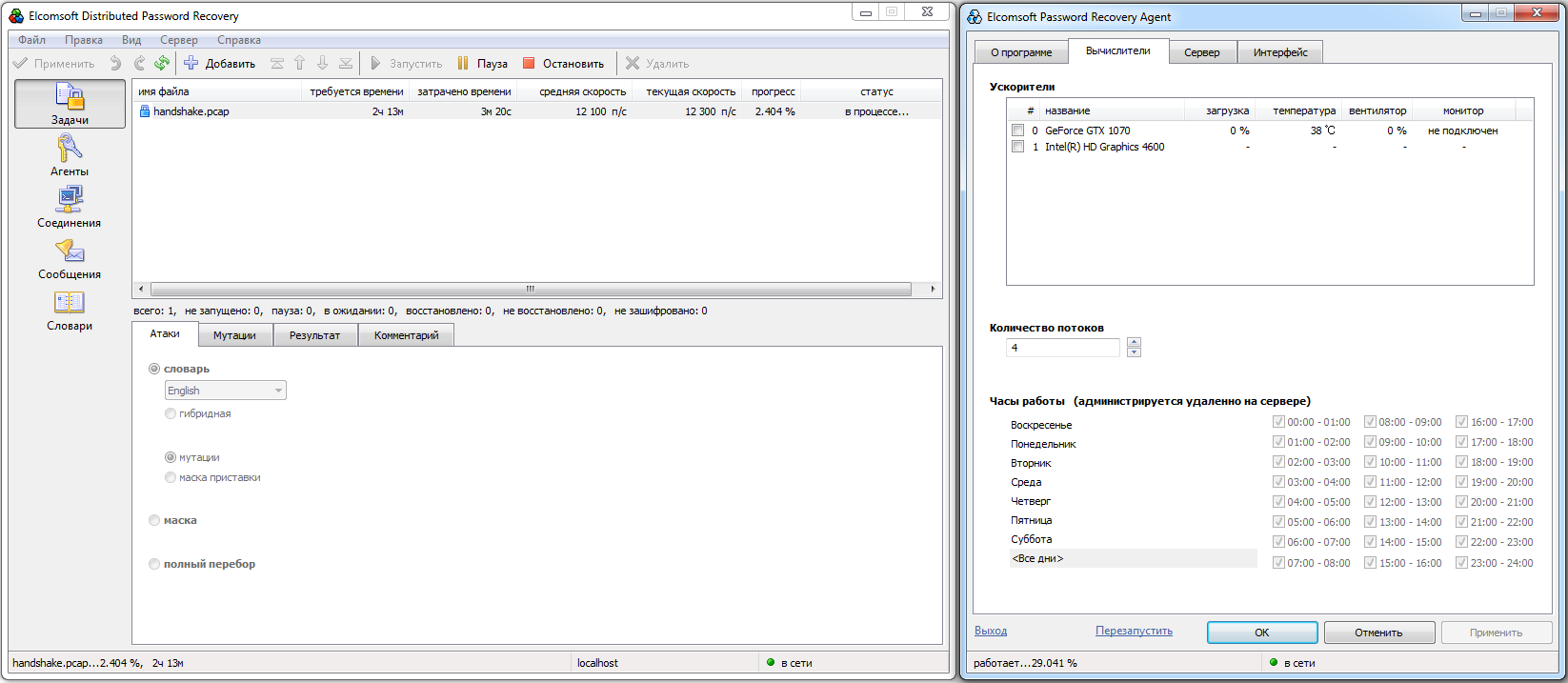Switch to the Мутации tab
The height and width of the screenshot is (683, 1568).
[x=234, y=335]
